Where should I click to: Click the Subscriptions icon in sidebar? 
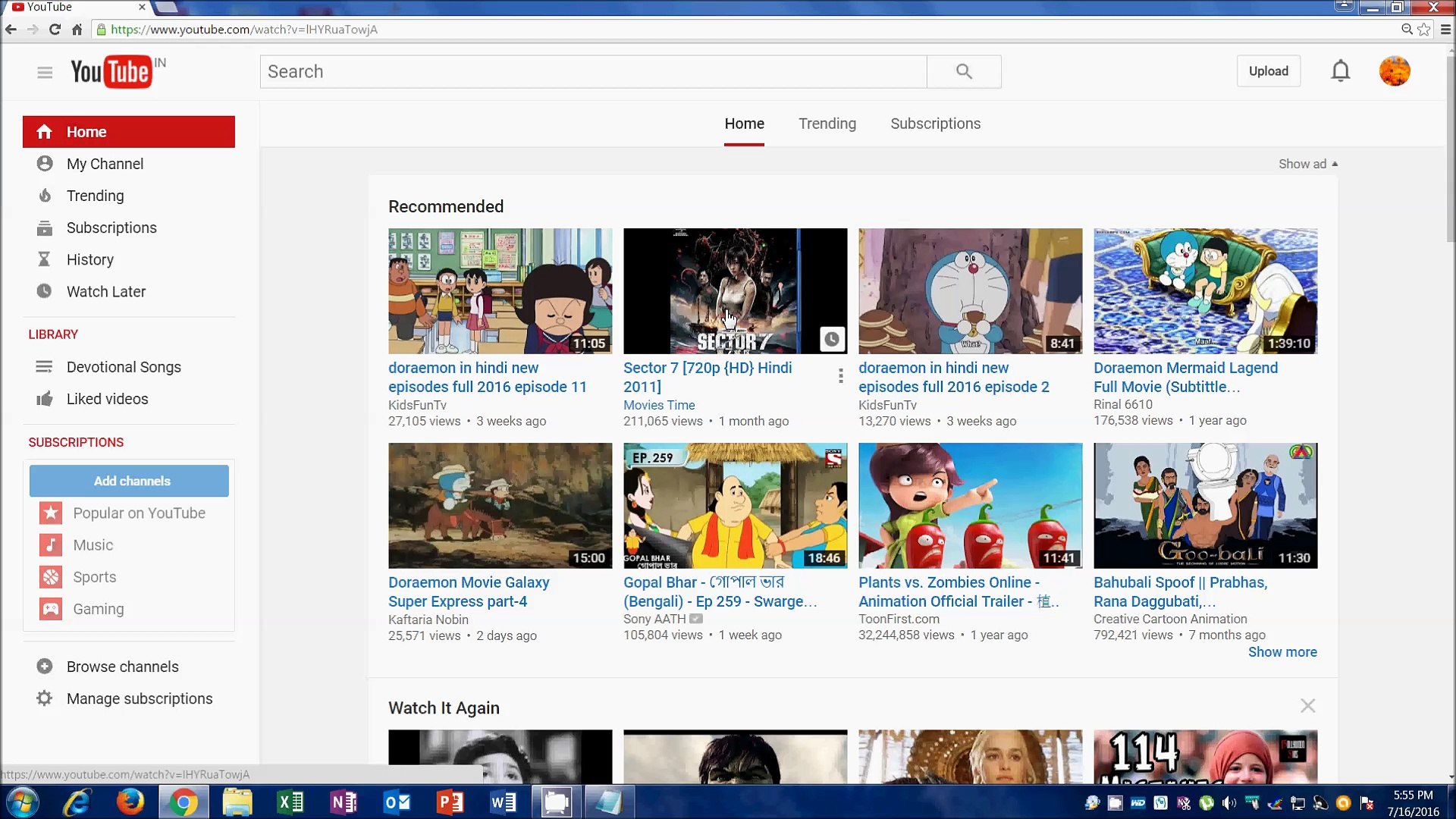[45, 227]
